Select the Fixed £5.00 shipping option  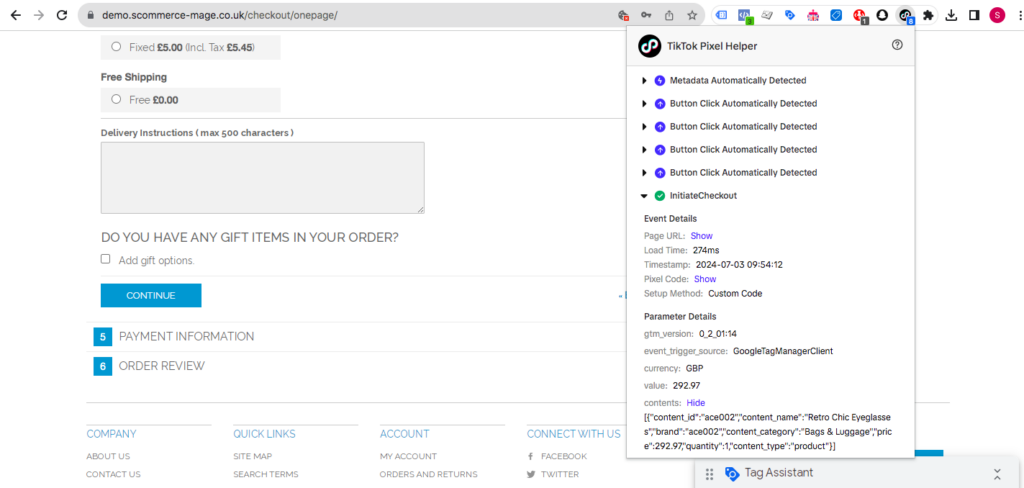point(116,46)
